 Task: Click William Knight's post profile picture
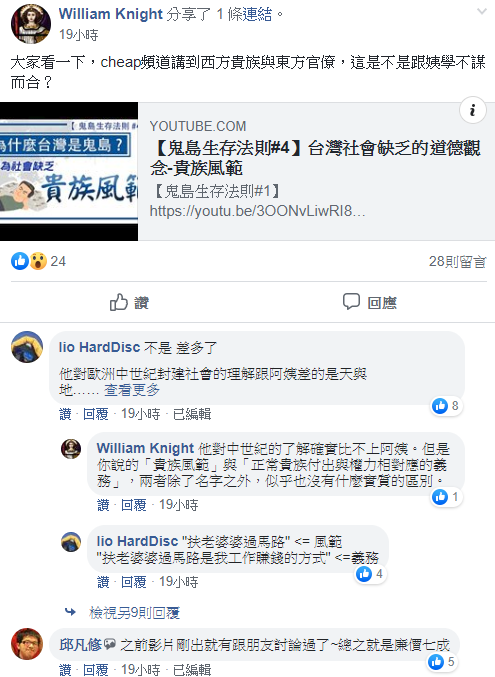coord(31,24)
